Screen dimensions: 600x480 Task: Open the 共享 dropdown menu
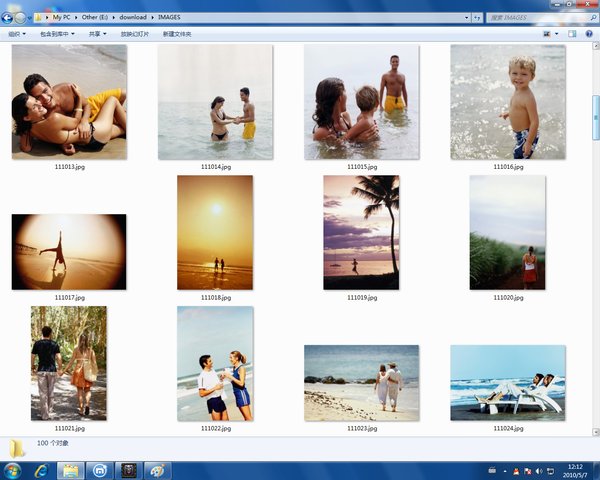coord(98,34)
